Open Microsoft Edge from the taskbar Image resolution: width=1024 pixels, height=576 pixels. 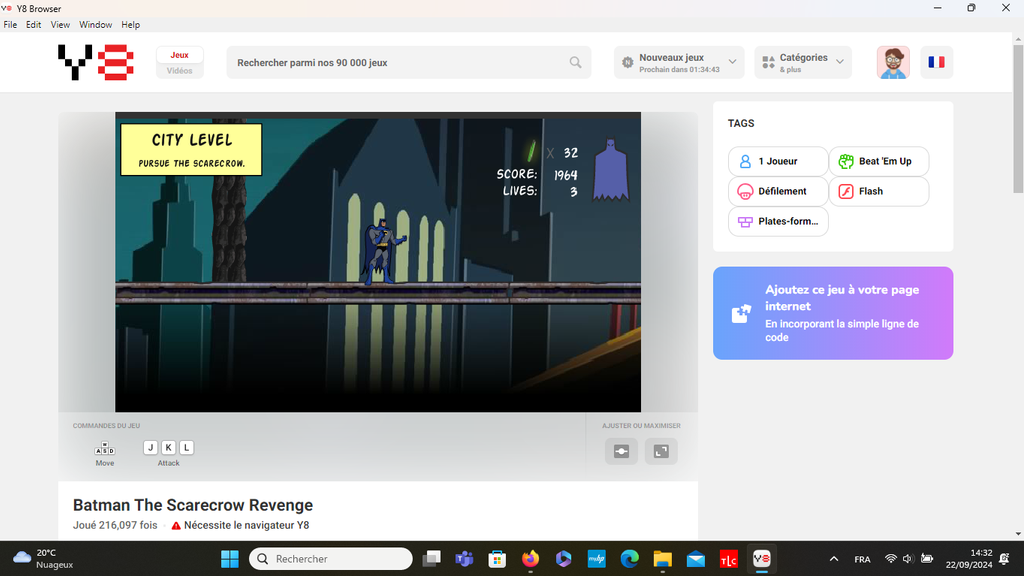click(x=629, y=559)
